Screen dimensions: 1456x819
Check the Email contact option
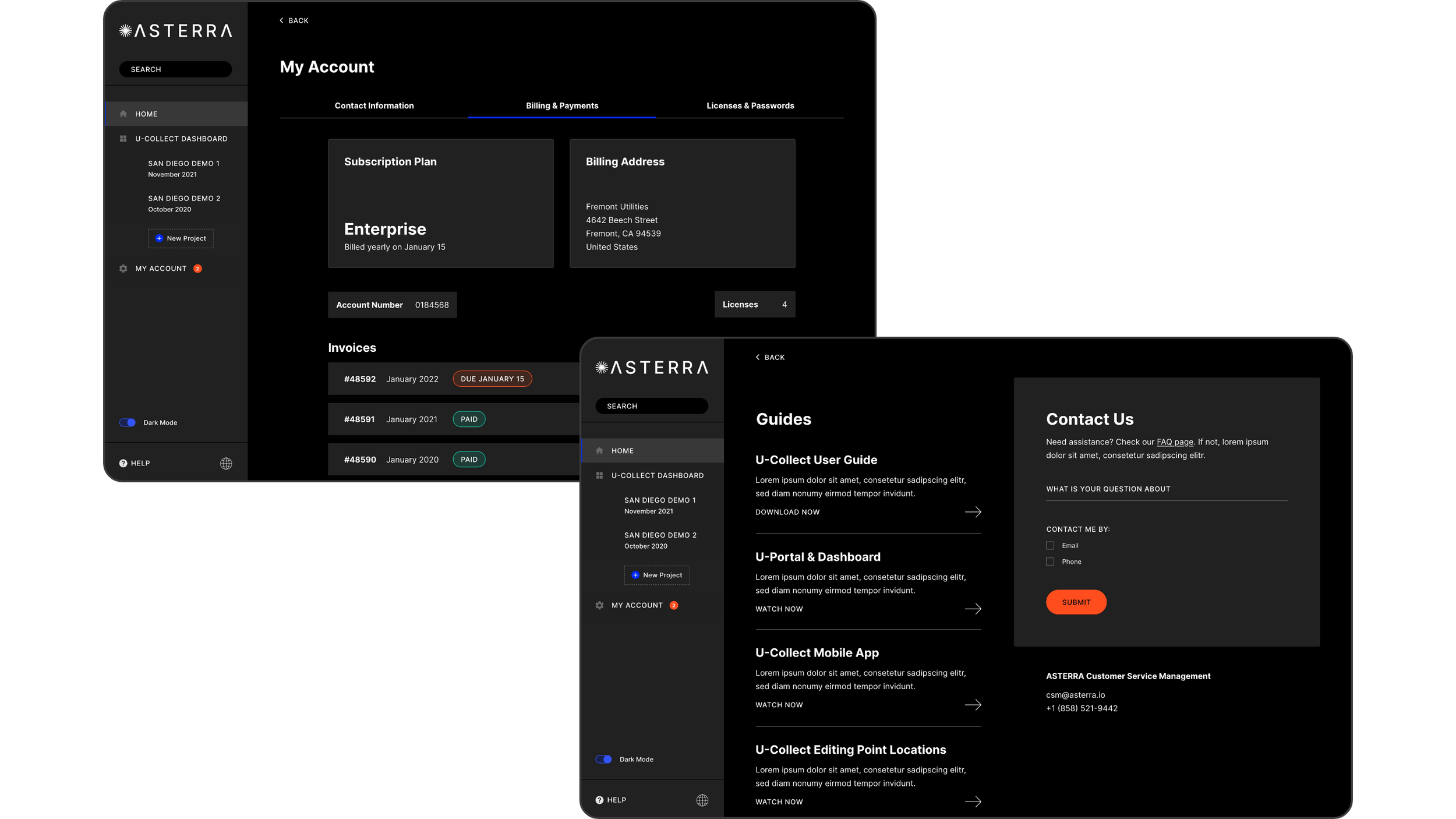1050,545
